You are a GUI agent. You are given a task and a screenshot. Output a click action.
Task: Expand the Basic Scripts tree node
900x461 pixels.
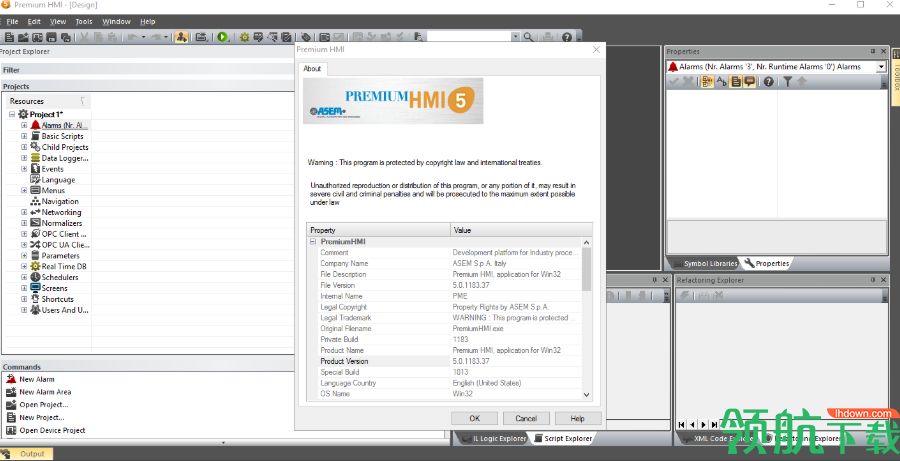coord(24,136)
